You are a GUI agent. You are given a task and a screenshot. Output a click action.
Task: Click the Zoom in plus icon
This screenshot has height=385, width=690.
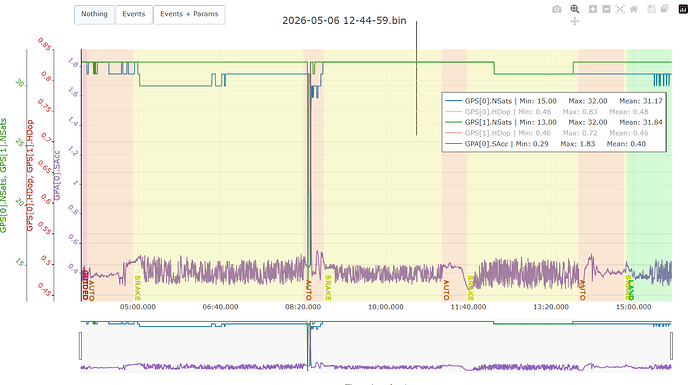coord(593,9)
